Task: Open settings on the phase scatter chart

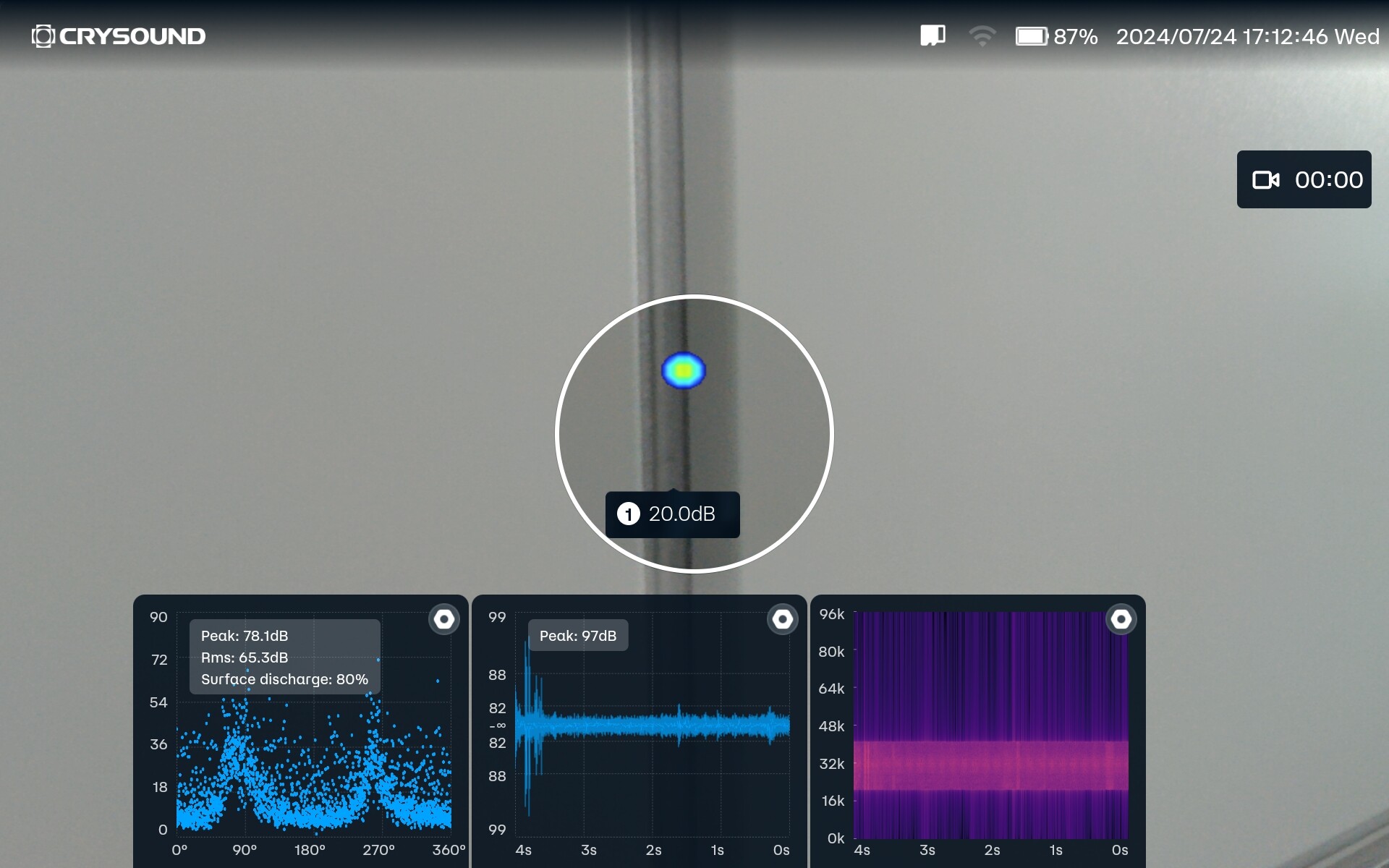Action: 443,619
